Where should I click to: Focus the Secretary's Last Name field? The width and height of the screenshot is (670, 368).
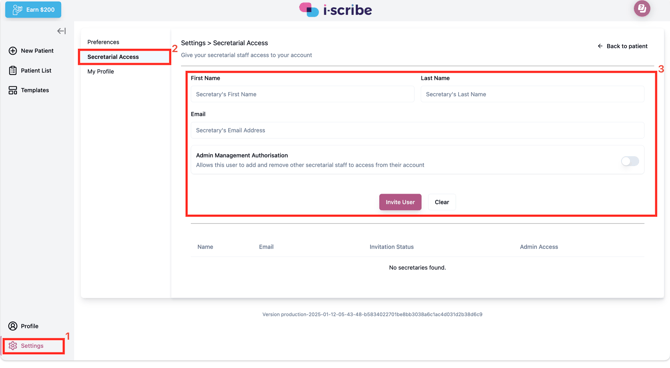pos(532,94)
